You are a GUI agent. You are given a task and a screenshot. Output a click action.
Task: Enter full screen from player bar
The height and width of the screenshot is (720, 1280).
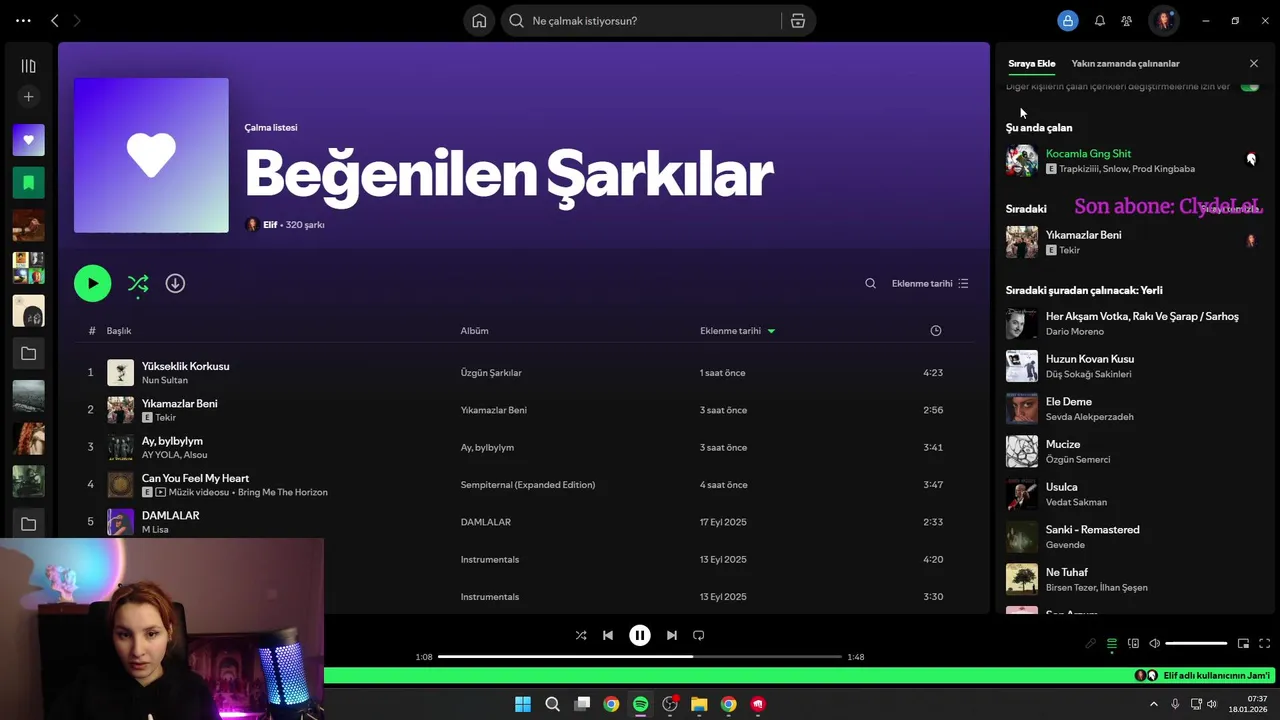(1264, 644)
